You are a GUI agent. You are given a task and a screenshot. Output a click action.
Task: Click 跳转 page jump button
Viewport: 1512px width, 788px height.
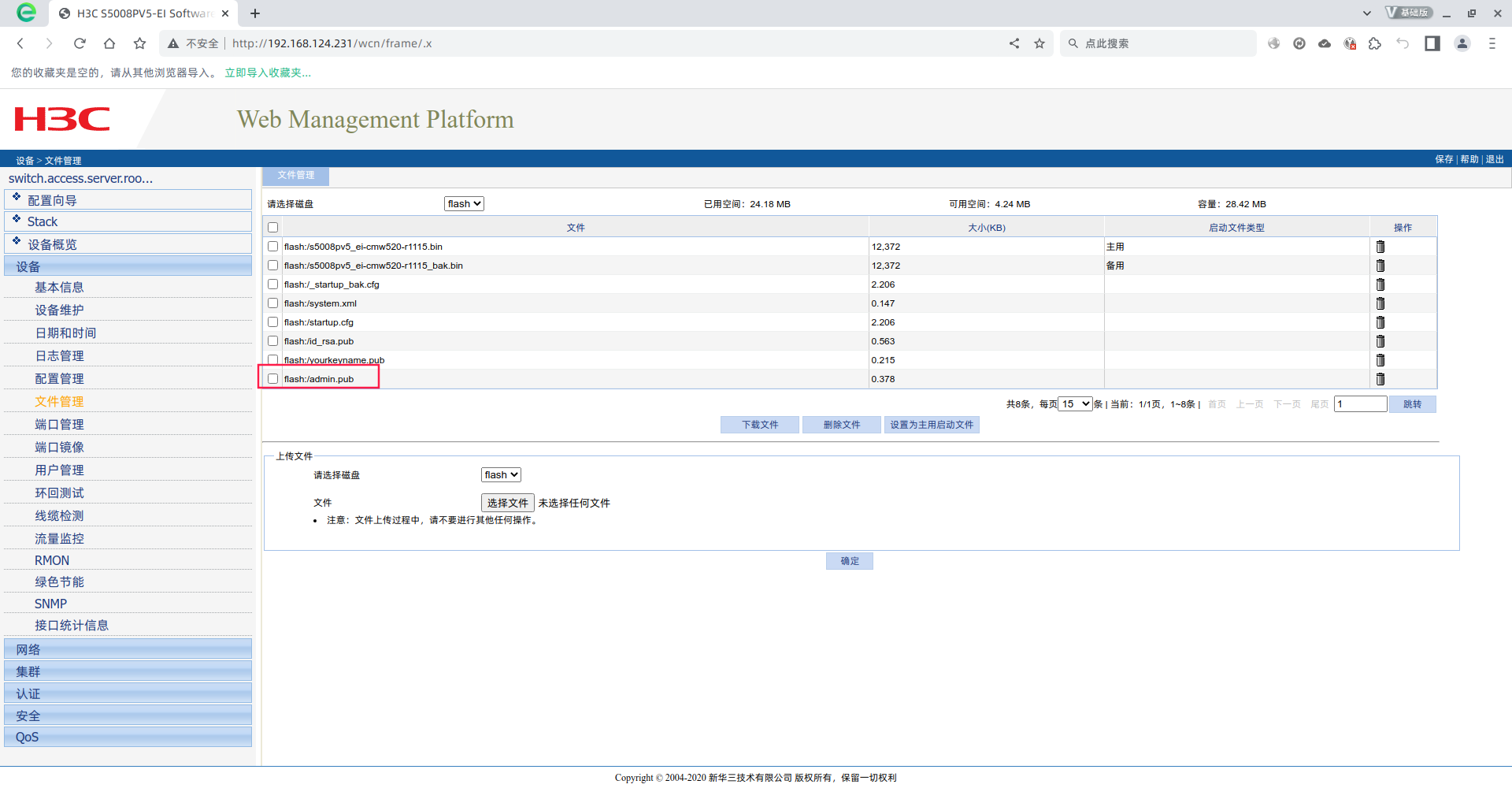(x=1413, y=404)
